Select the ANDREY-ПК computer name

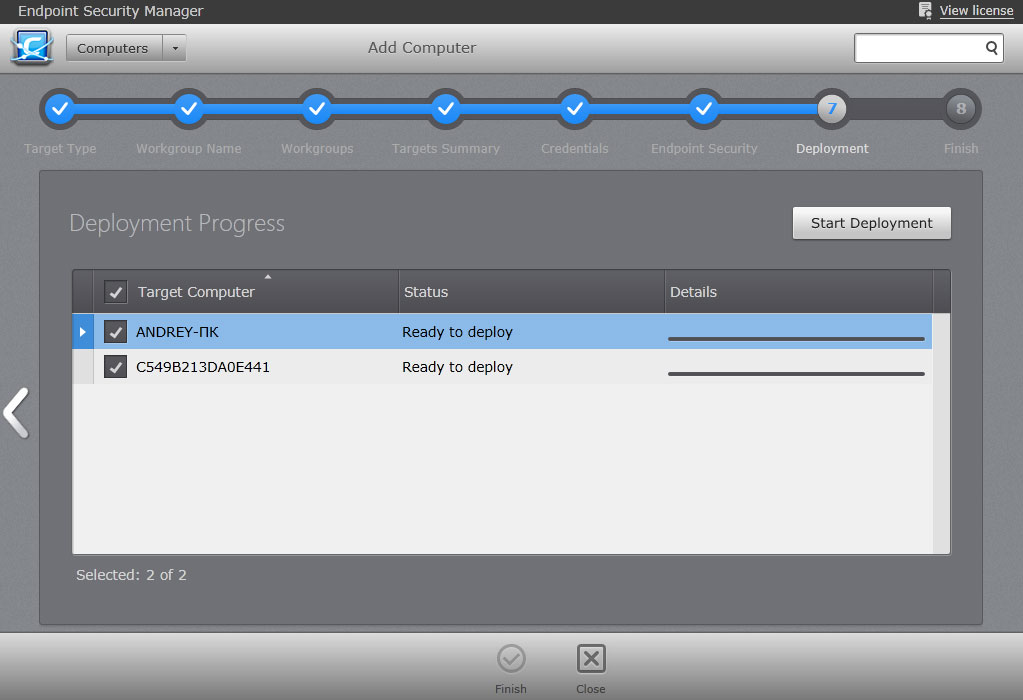[177, 332]
